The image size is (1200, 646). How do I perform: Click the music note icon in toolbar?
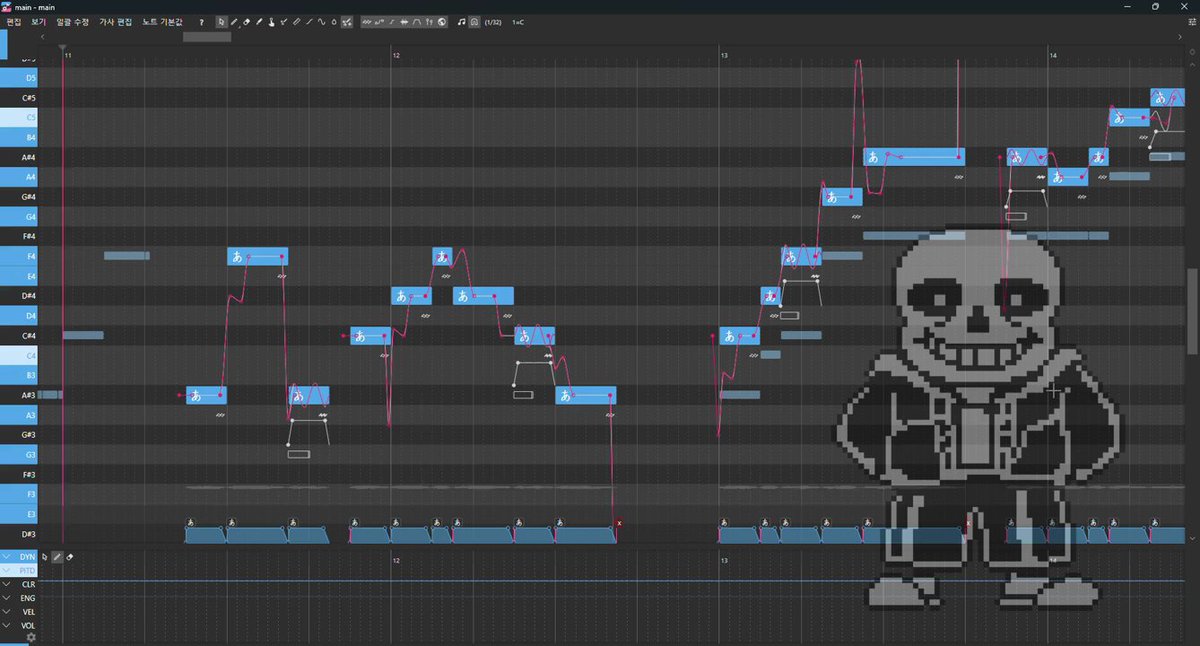point(461,21)
